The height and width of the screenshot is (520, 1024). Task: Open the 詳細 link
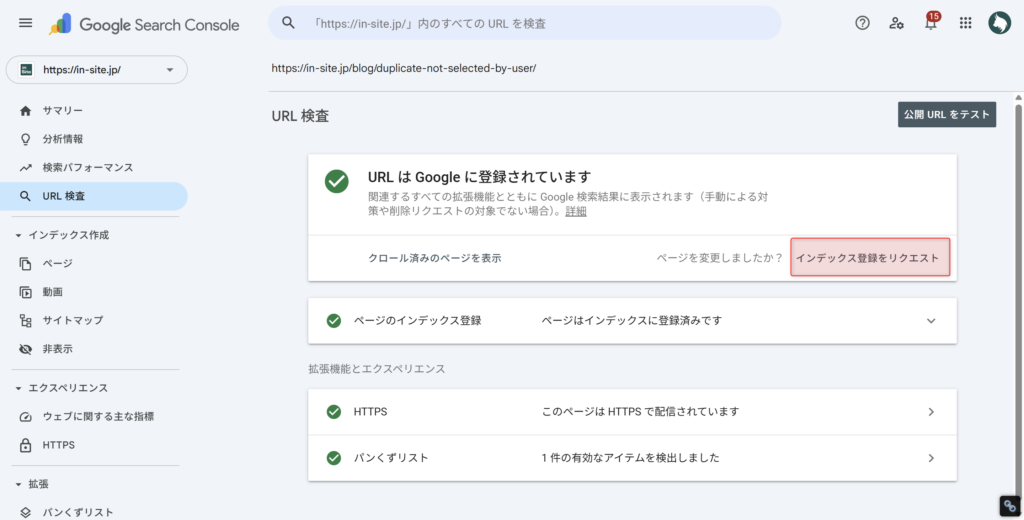[x=575, y=211]
